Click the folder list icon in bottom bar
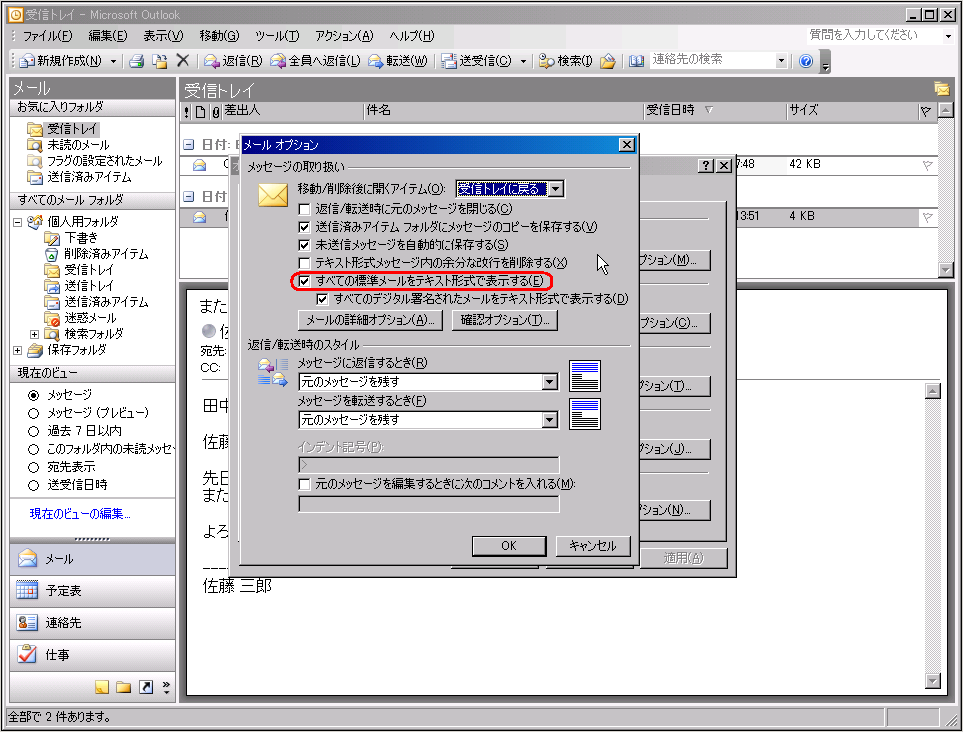The width and height of the screenshot is (963, 732). [123, 687]
